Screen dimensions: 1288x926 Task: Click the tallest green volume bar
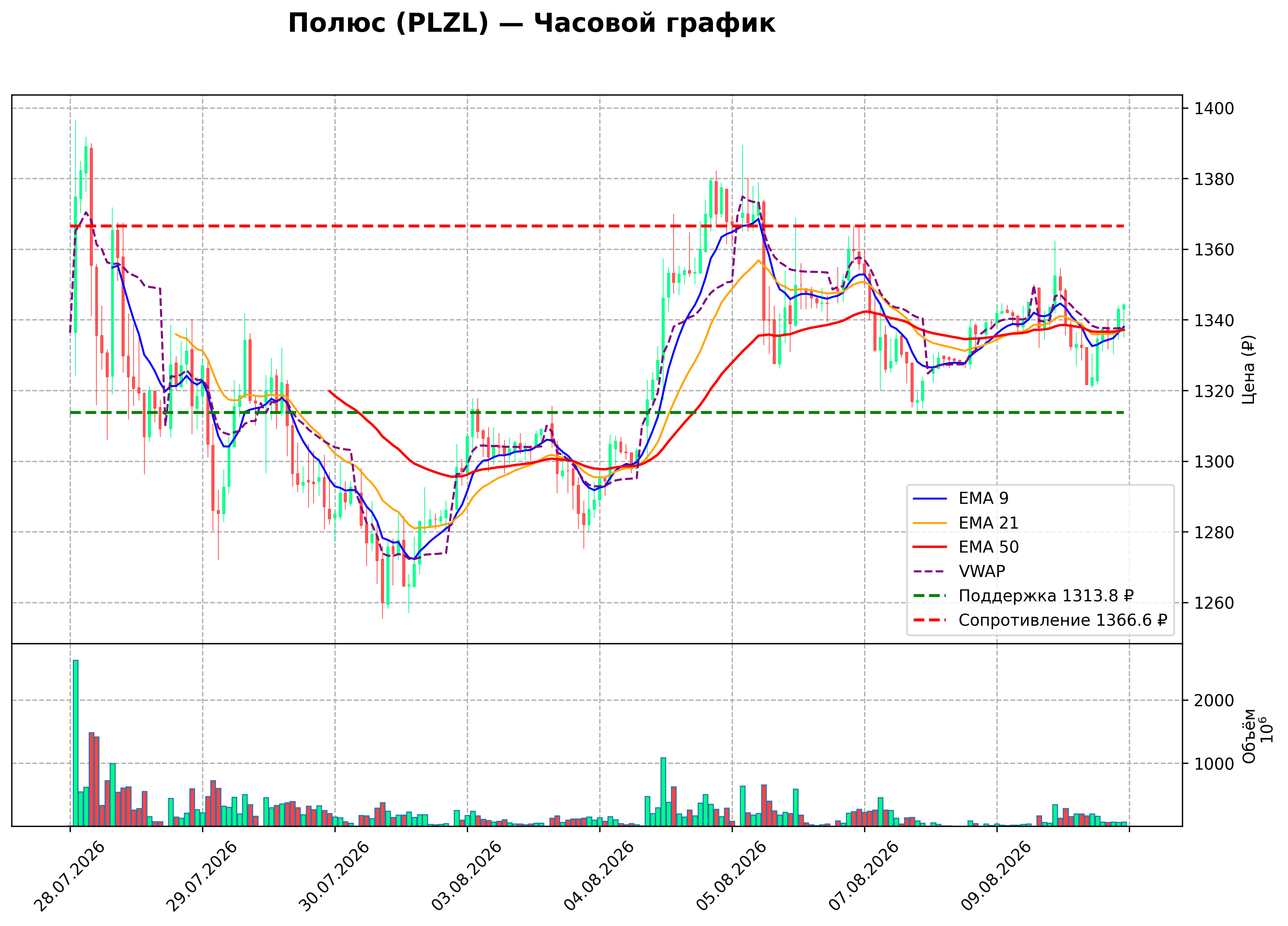(x=75, y=743)
